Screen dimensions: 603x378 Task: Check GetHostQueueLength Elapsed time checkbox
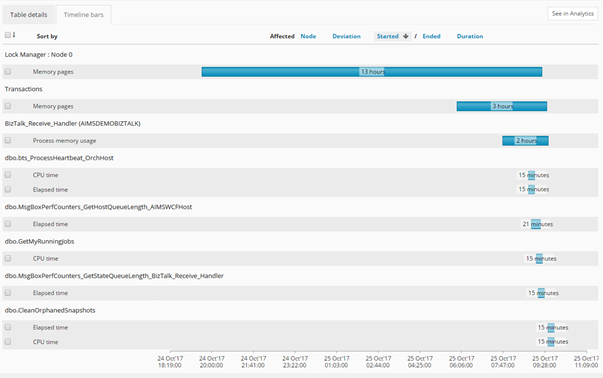point(8,224)
